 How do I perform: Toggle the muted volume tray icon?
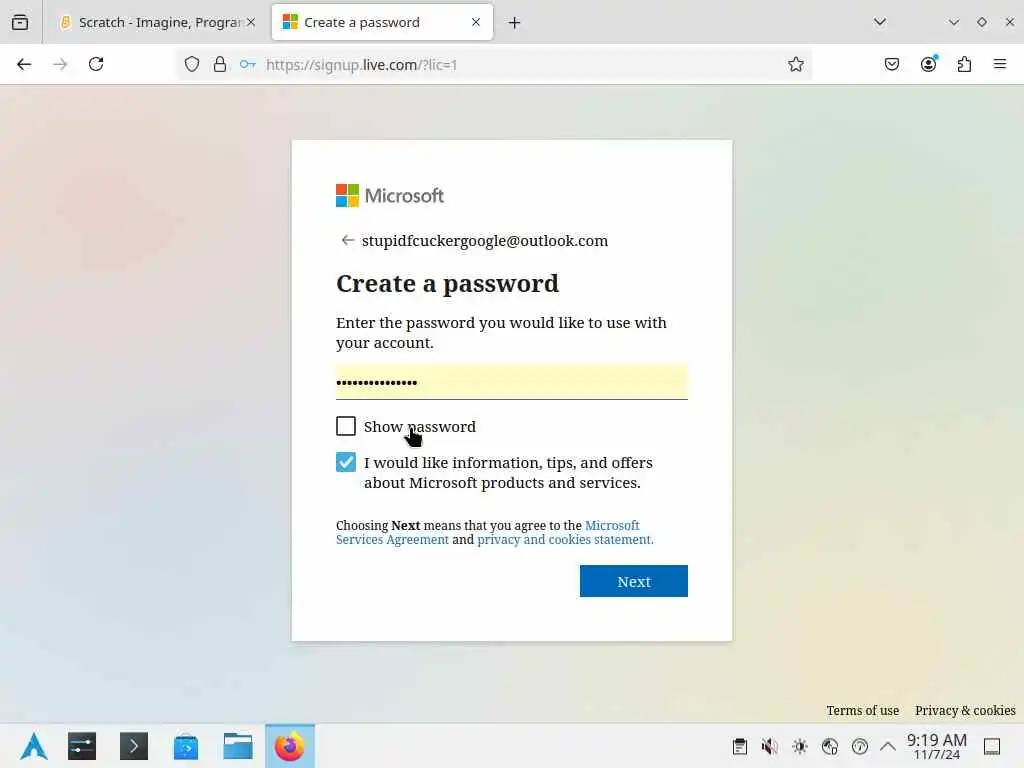click(769, 746)
